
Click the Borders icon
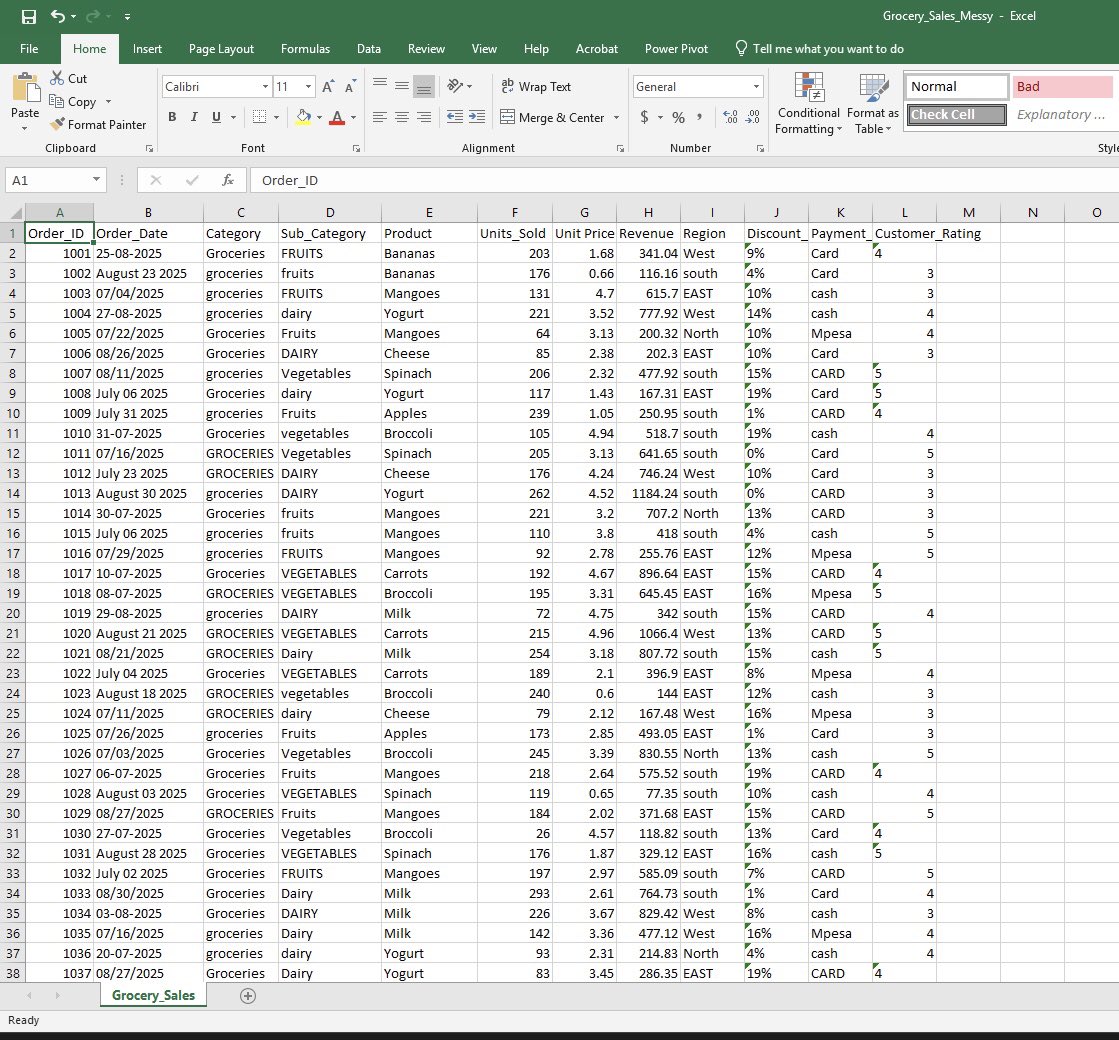pyautogui.click(x=259, y=117)
